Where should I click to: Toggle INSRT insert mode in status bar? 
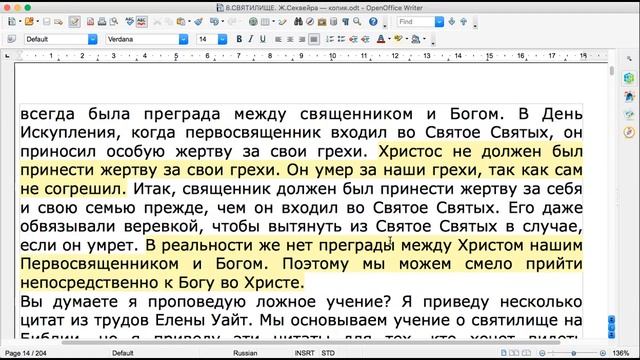[304, 353]
